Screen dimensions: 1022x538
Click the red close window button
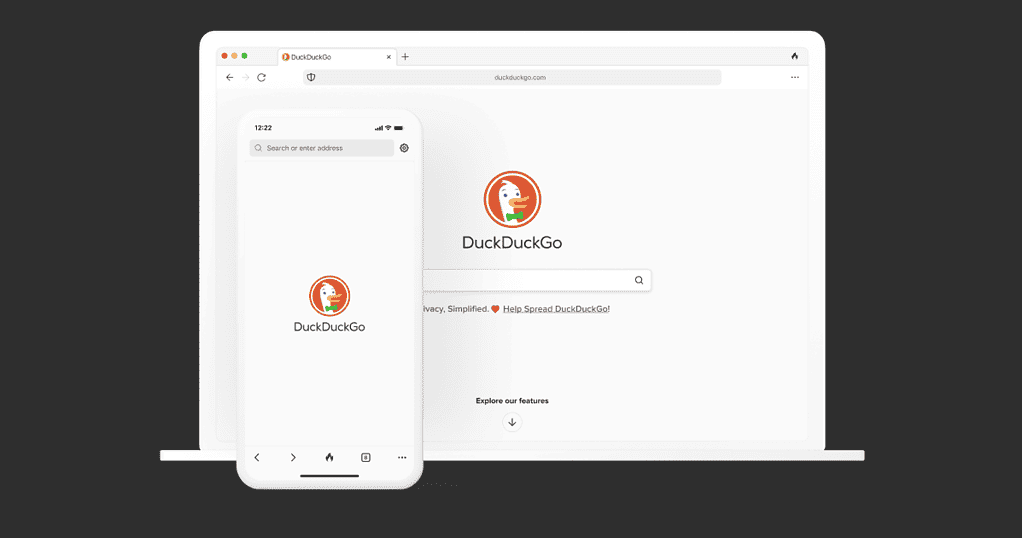pyautogui.click(x=224, y=56)
